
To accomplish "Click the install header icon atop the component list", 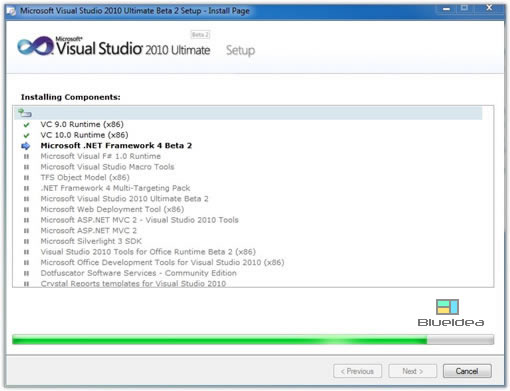I will click(25, 113).
